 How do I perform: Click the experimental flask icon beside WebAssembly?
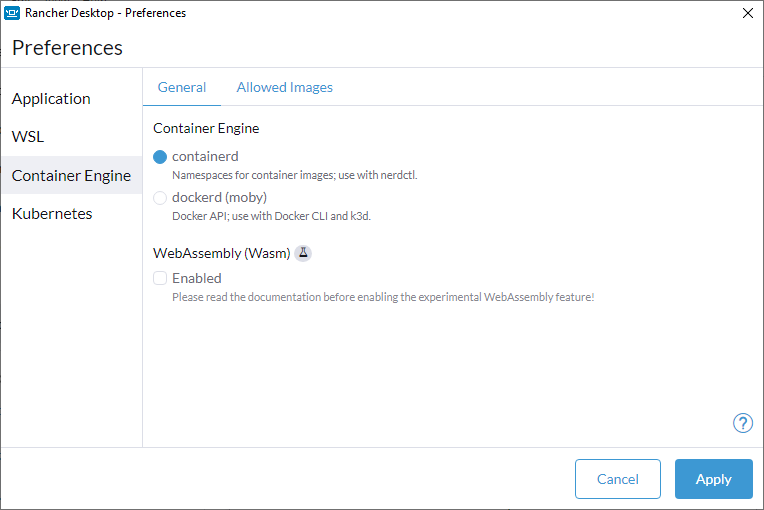[x=303, y=253]
